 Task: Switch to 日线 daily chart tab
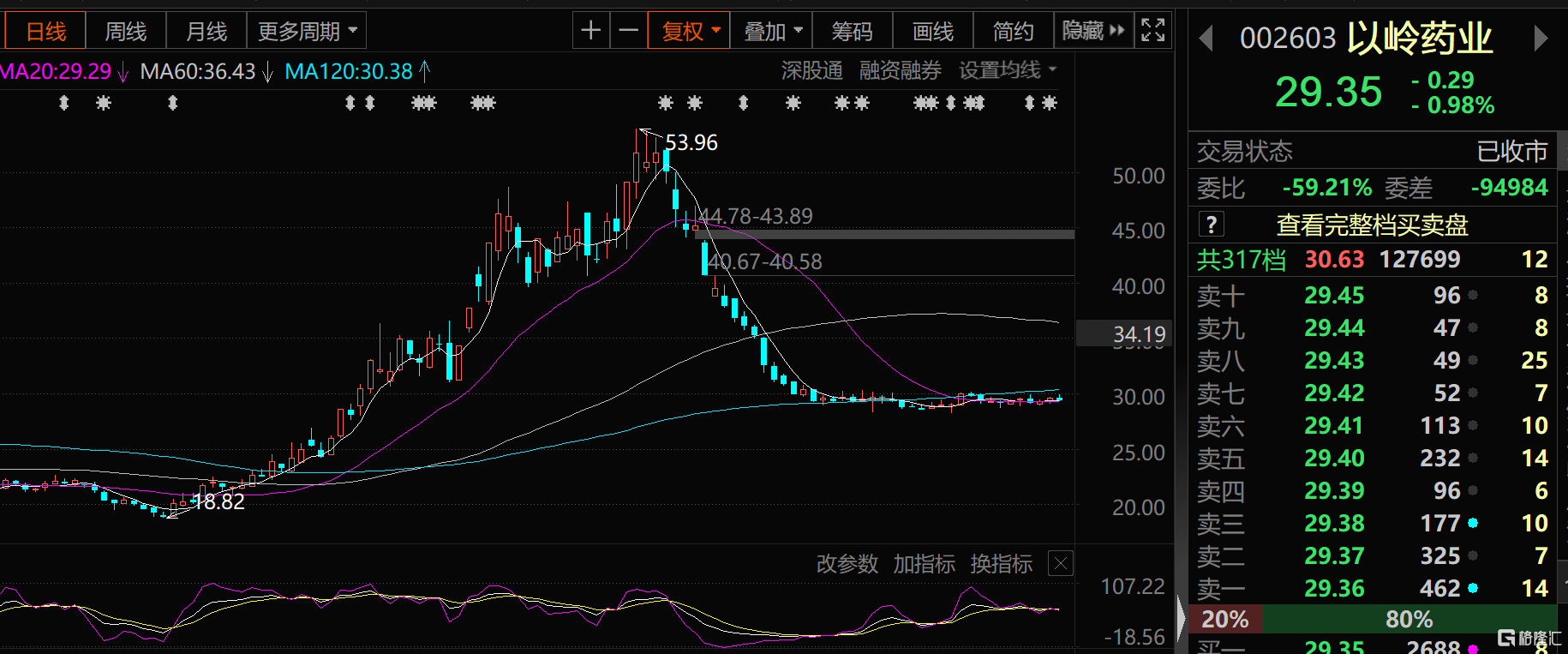(45, 31)
